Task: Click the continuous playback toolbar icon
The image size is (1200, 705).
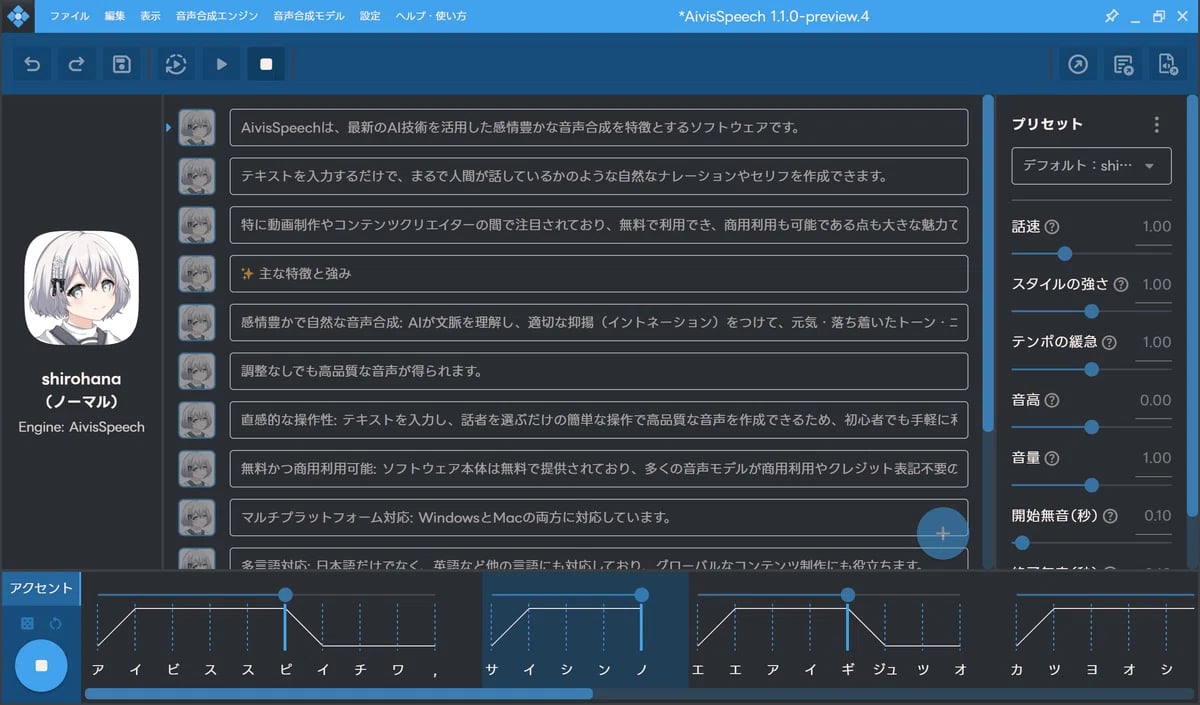Action: [x=176, y=64]
